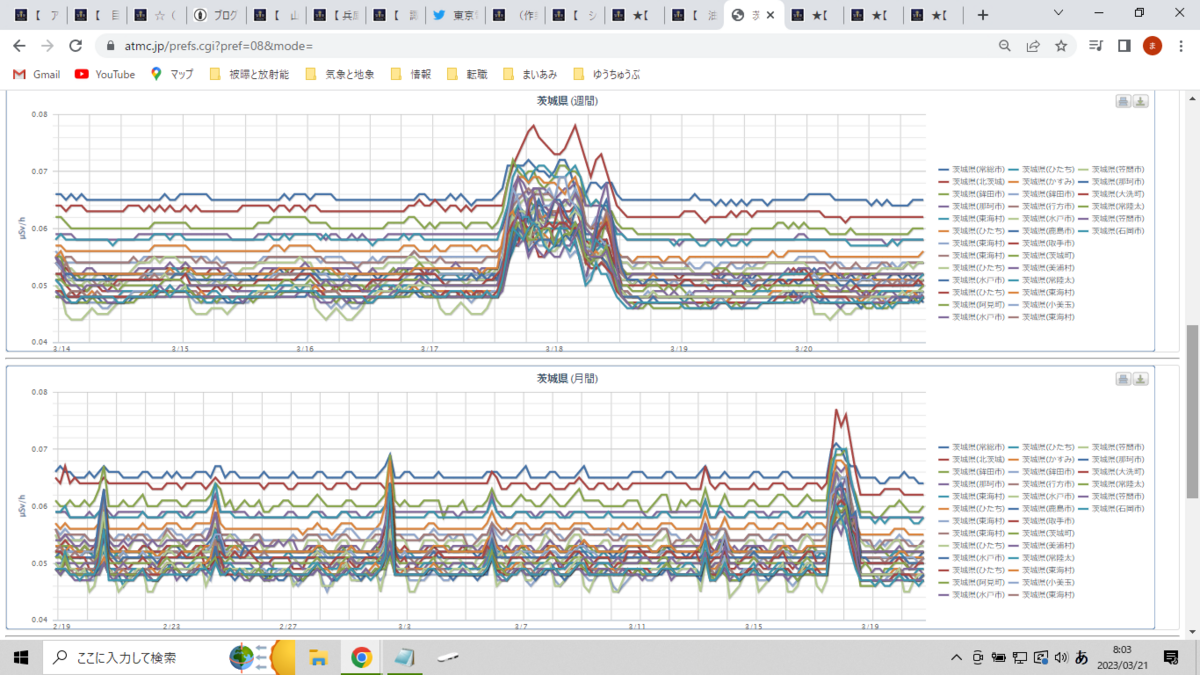Reload the atmc.jp page
Viewport: 1200px width, 675px height.
point(75,46)
